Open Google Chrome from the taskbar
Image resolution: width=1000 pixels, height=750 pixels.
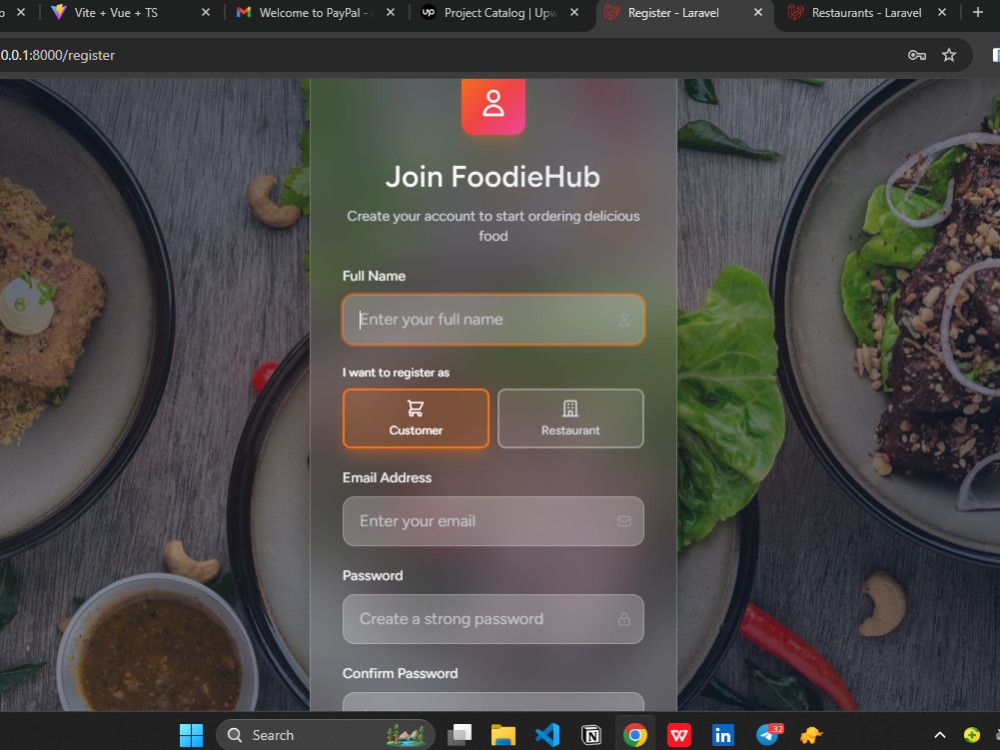pos(635,735)
